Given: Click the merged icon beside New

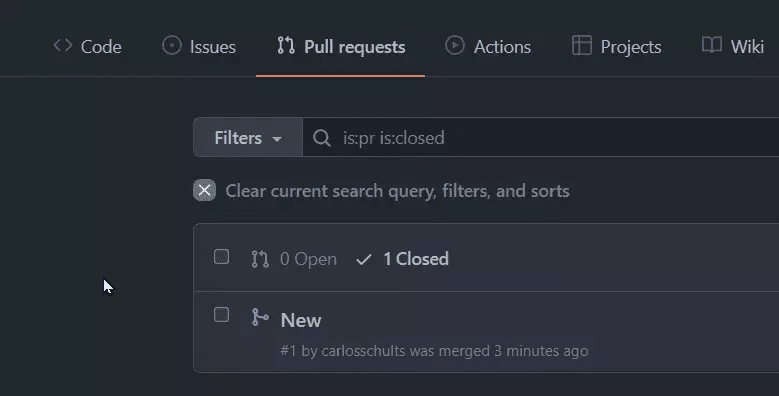Looking at the screenshot, I should (x=260, y=317).
